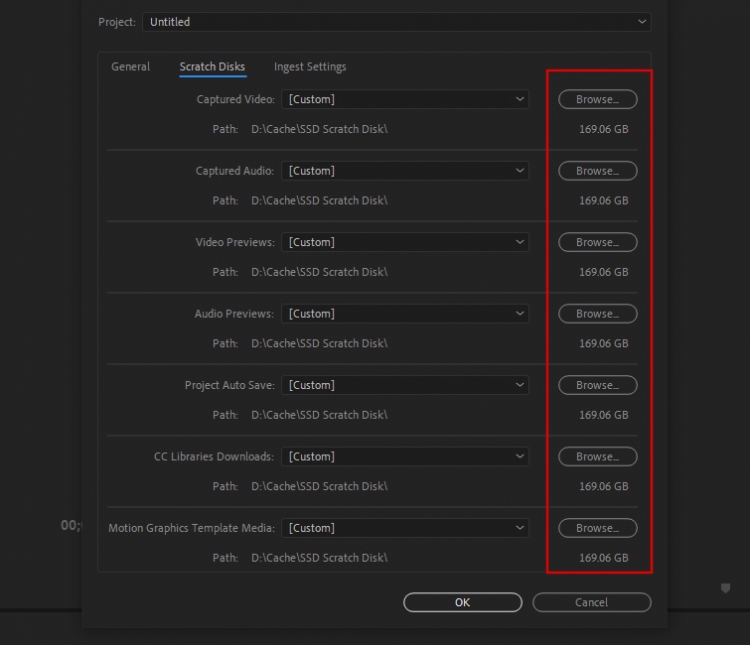Click the 169.06 GB value under Audio Previews
This screenshot has width=750, height=645.
[x=604, y=344]
